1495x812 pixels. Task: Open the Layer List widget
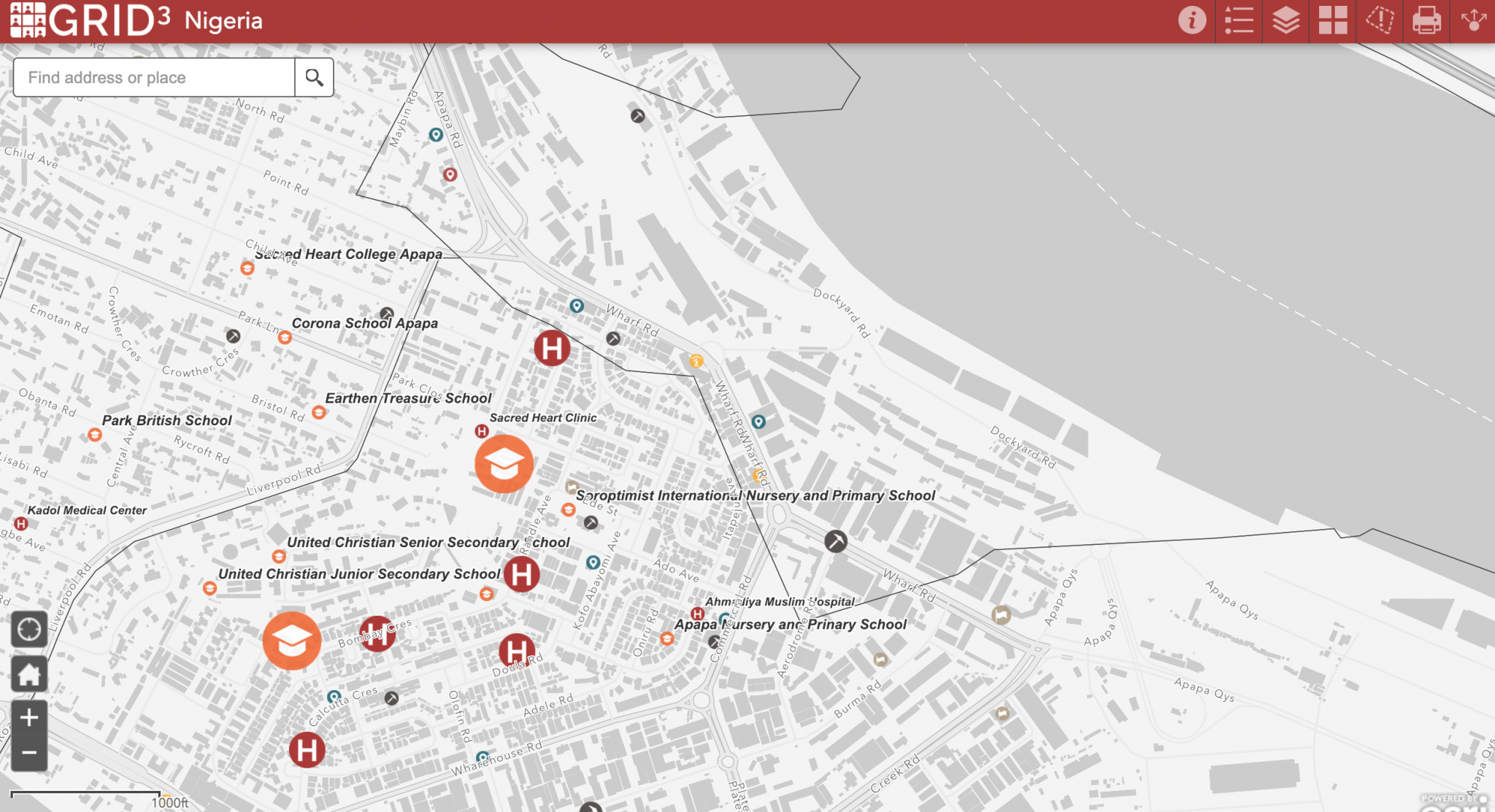1285,20
